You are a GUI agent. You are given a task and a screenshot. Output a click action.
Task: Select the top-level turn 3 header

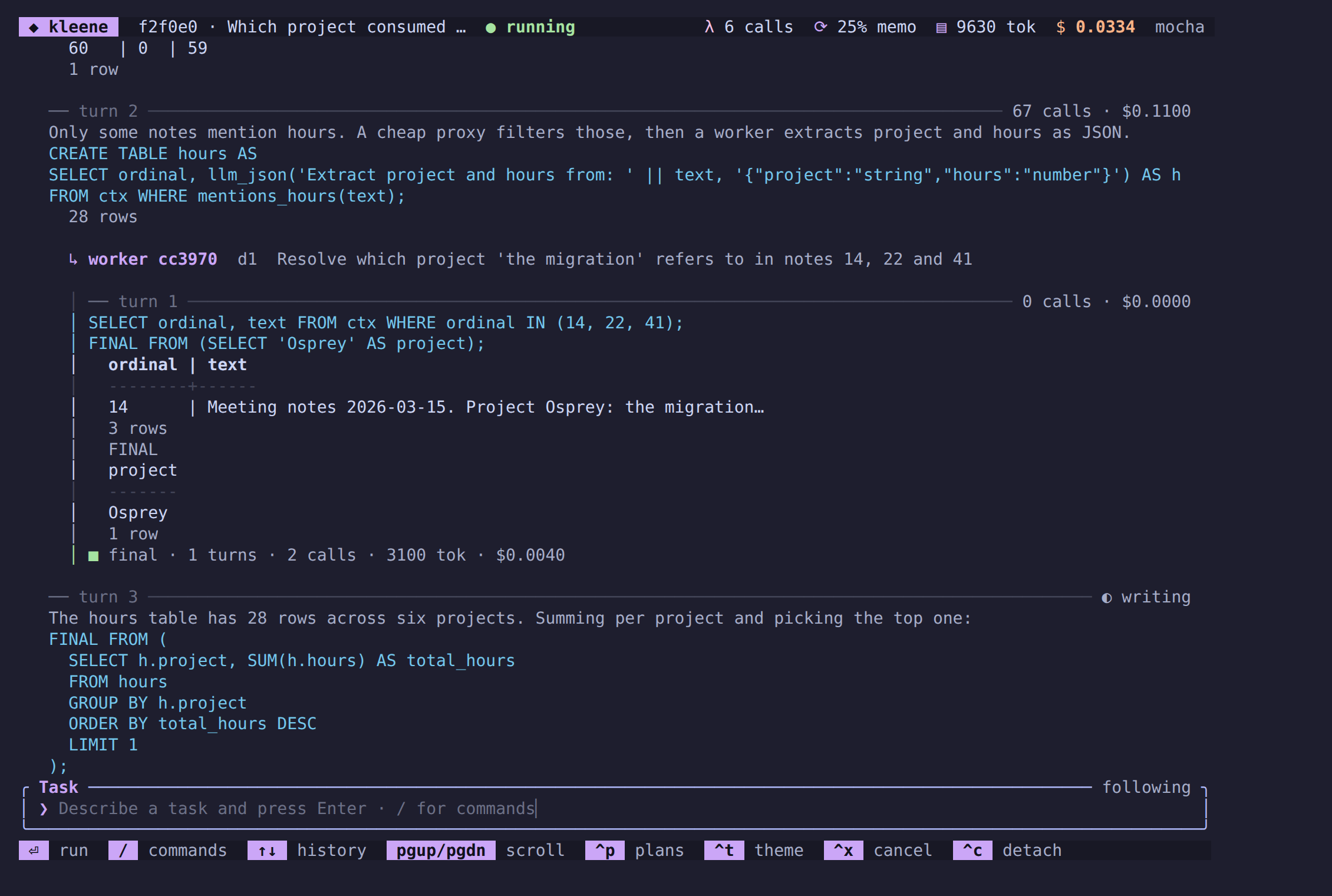[x=108, y=597]
